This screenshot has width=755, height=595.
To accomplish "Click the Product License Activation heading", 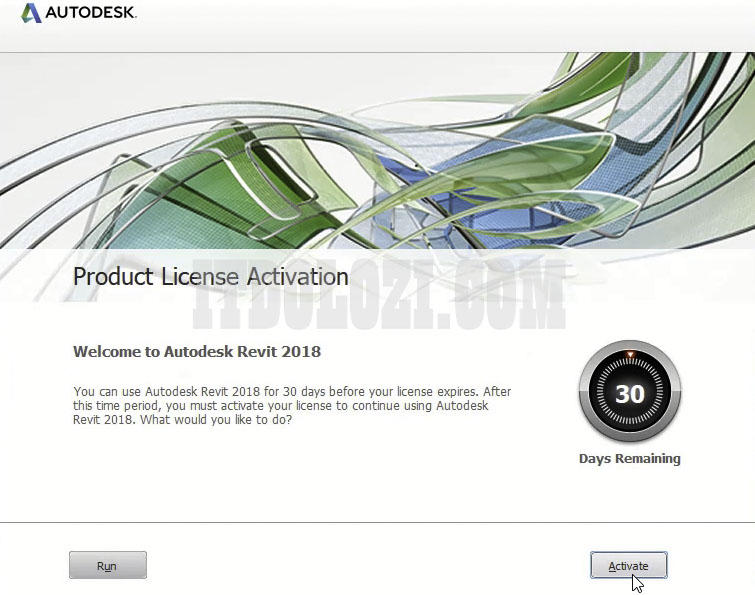I will pos(210,276).
